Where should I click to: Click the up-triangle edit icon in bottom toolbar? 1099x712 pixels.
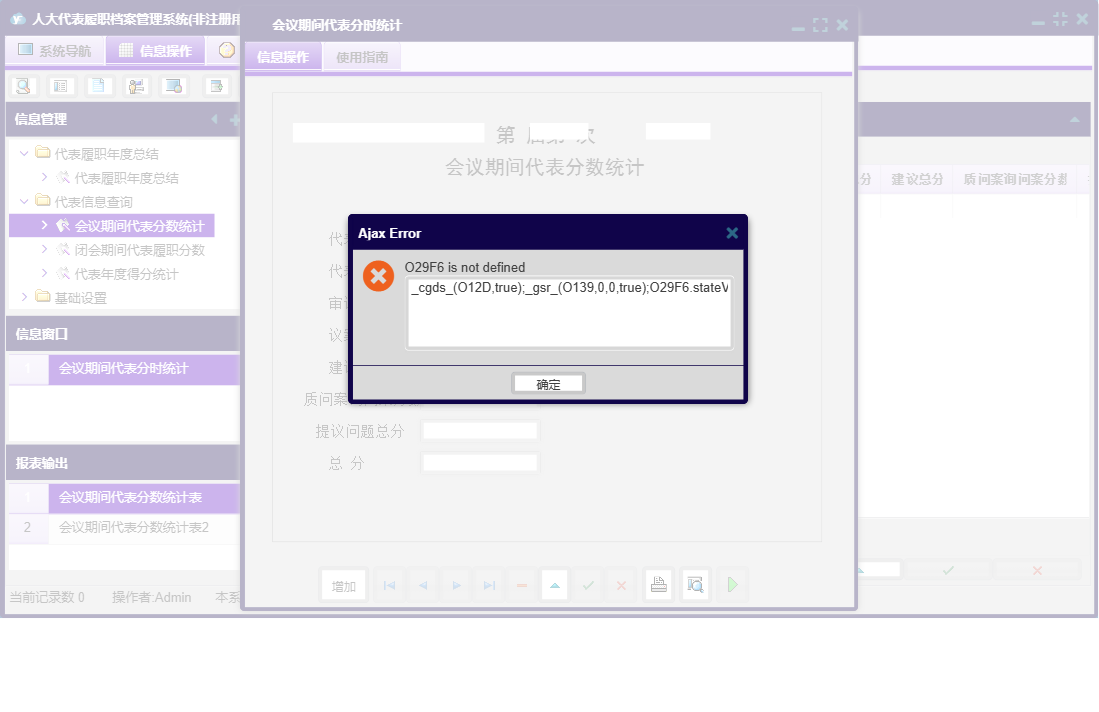[x=554, y=585]
